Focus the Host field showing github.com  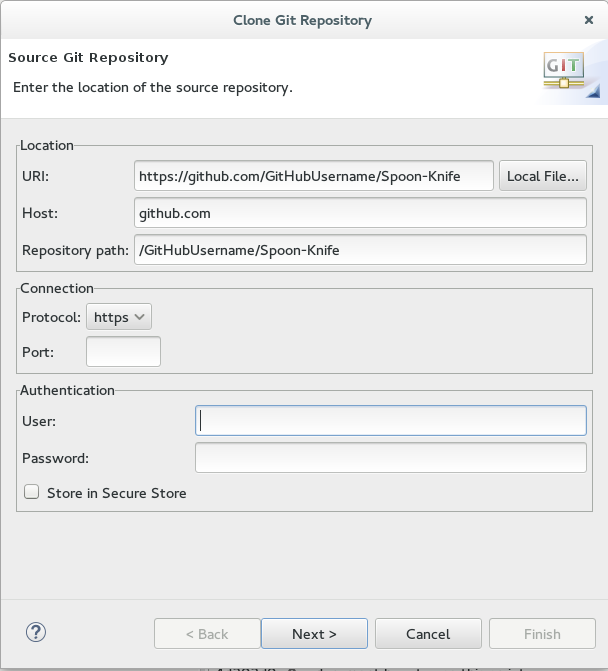point(360,213)
